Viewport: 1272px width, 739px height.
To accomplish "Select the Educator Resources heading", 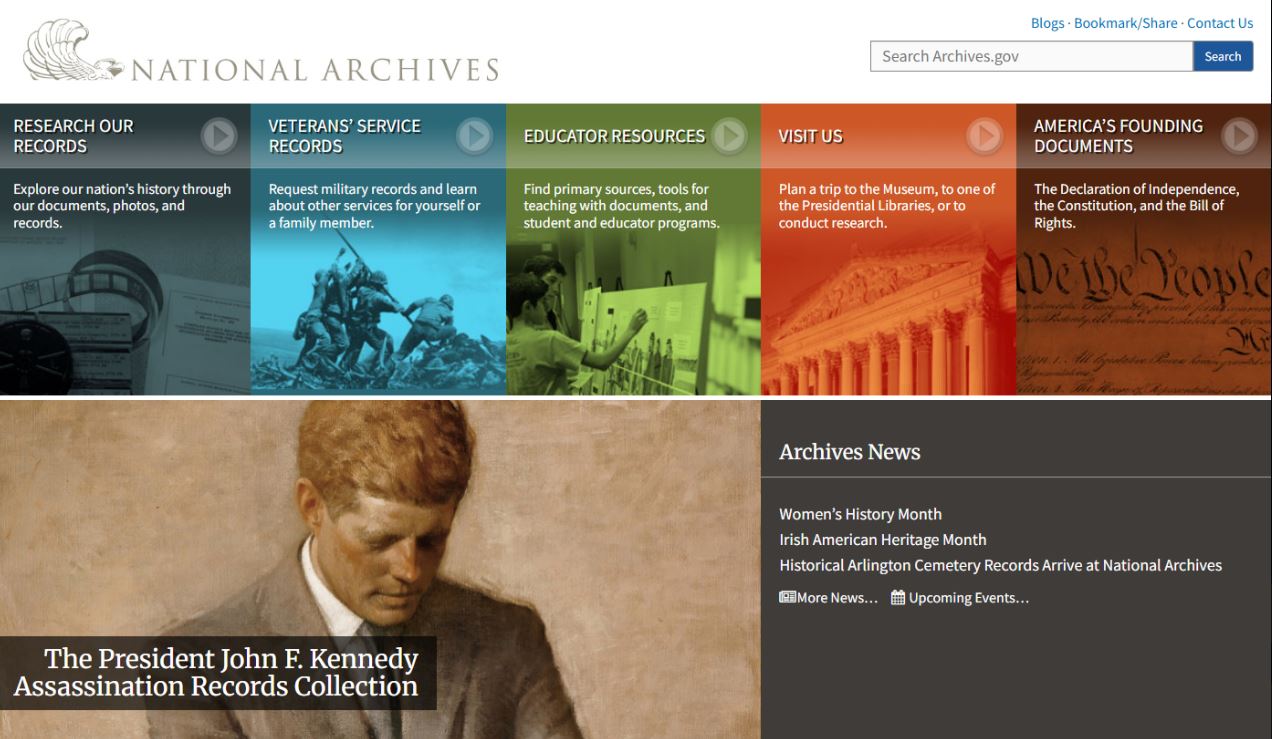I will (614, 136).
